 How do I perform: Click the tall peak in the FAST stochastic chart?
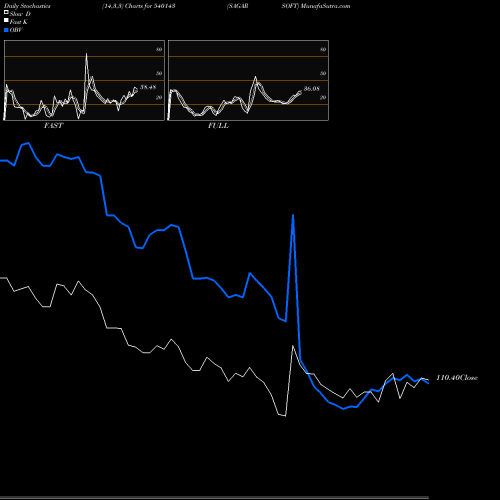point(86,54)
